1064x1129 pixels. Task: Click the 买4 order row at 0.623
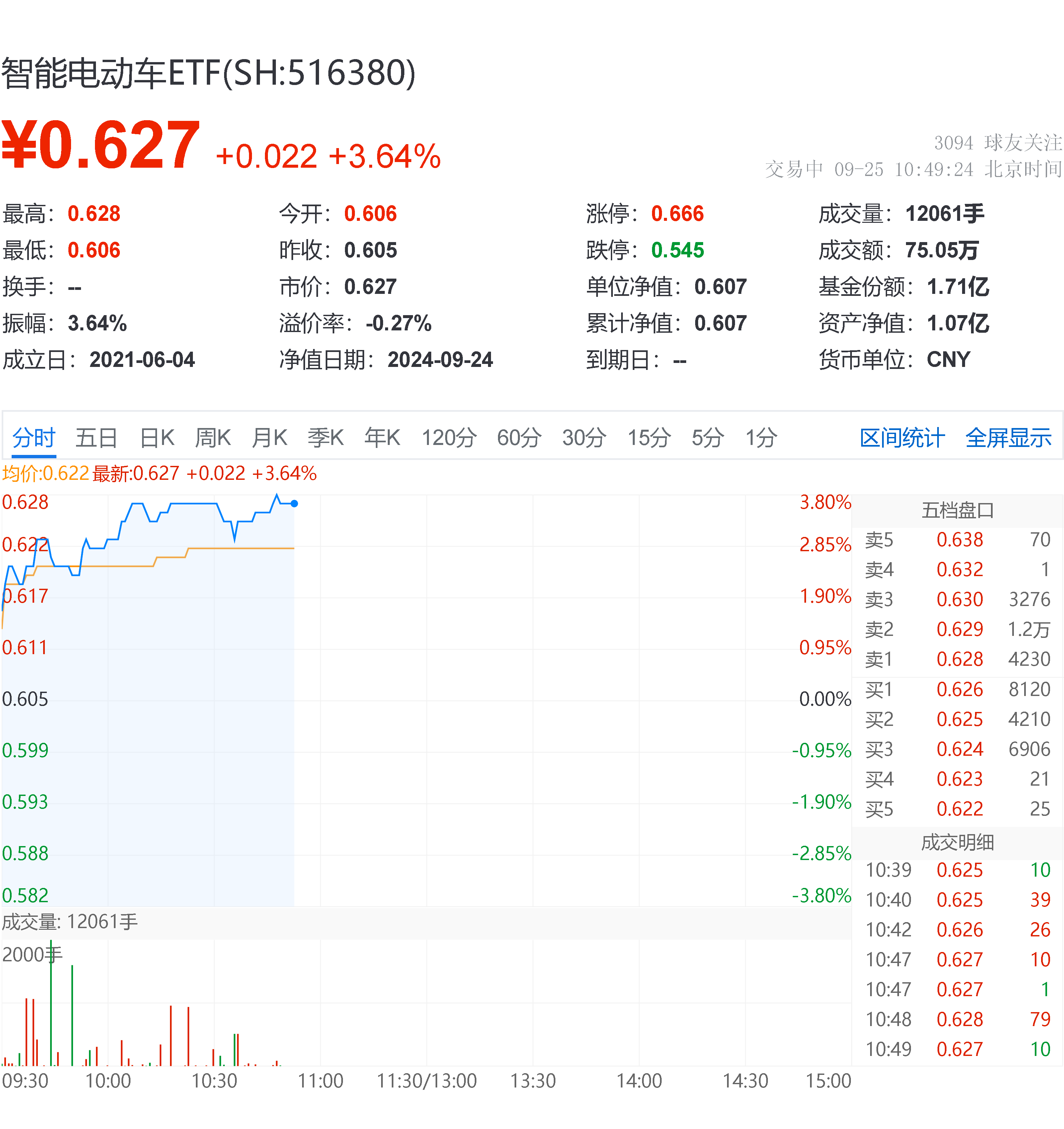point(957,779)
